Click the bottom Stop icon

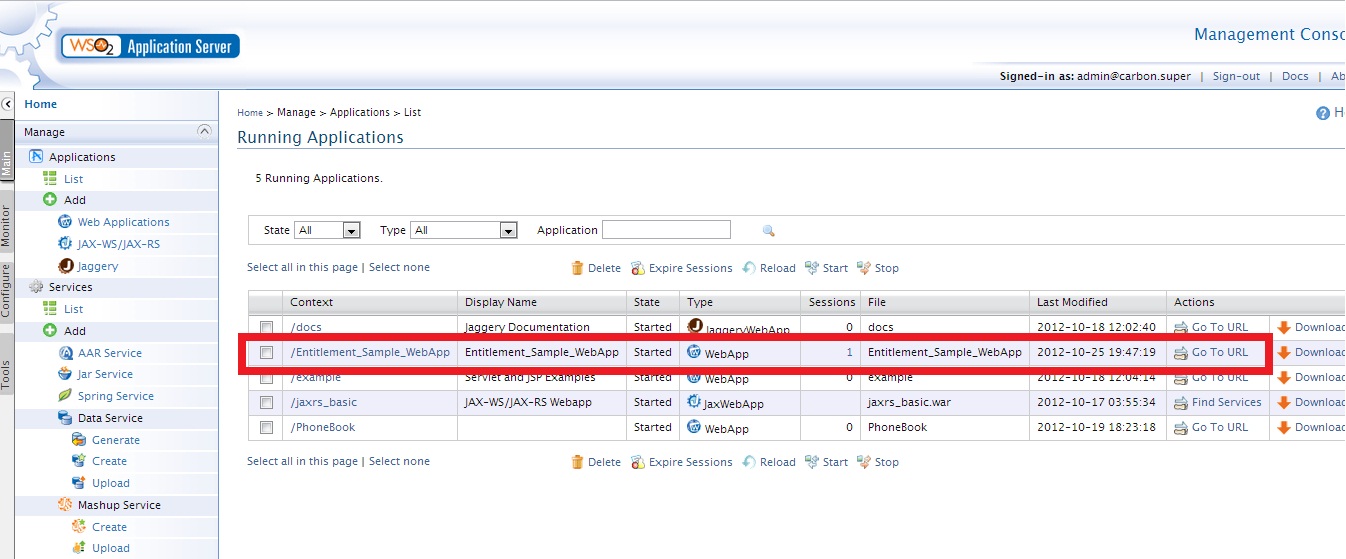[864, 462]
